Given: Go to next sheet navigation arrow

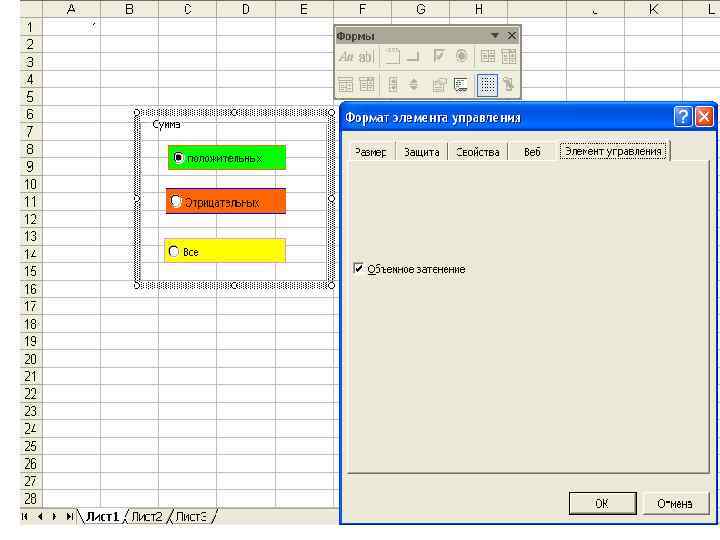Looking at the screenshot, I should click(x=55, y=517).
